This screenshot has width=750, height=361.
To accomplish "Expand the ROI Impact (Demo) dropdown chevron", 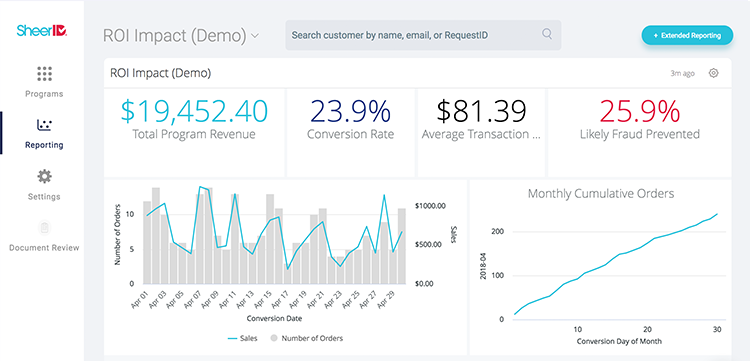I will (x=255, y=35).
